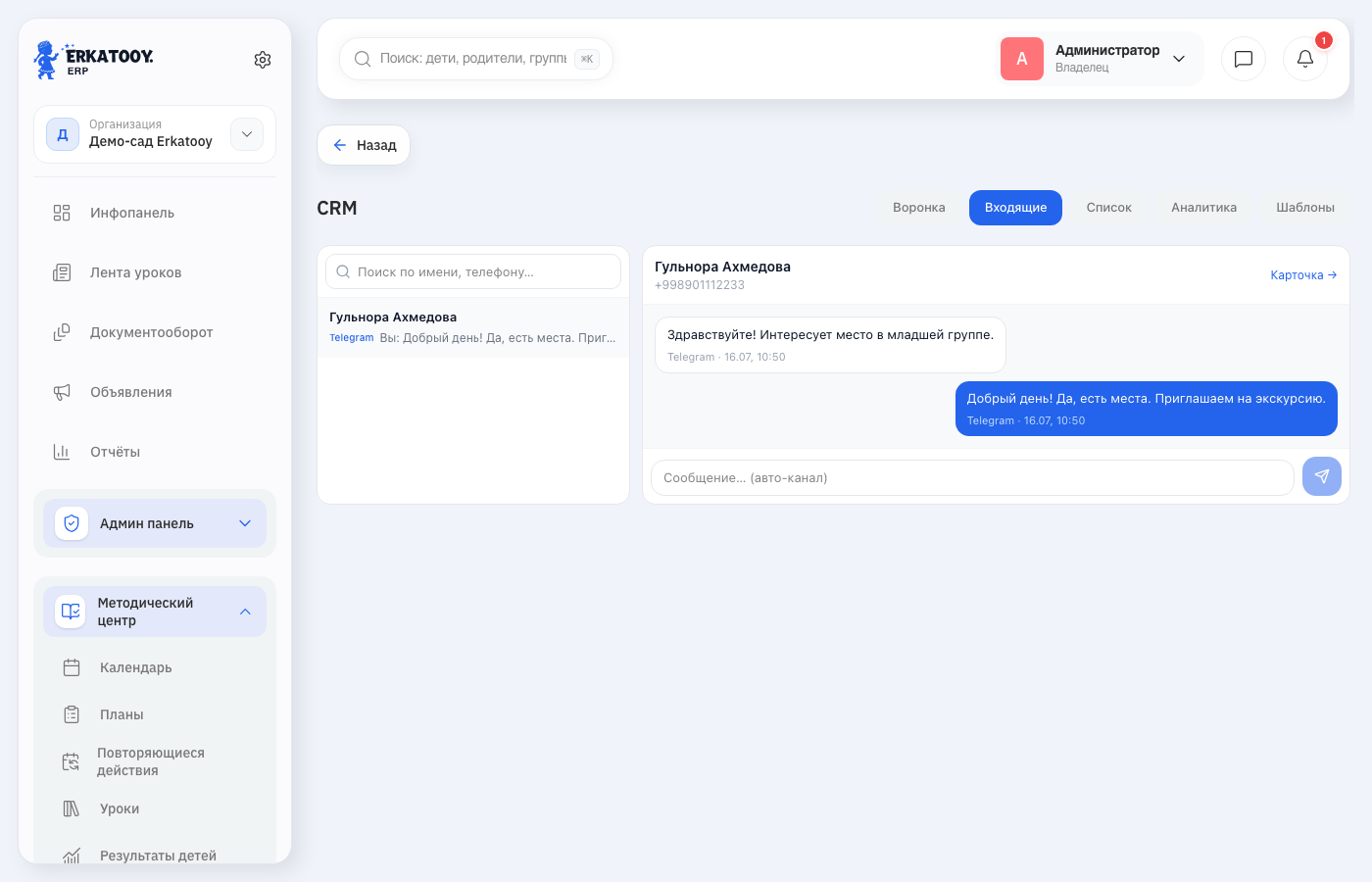
Task: Open Объявления megaphone icon
Action: [62, 392]
